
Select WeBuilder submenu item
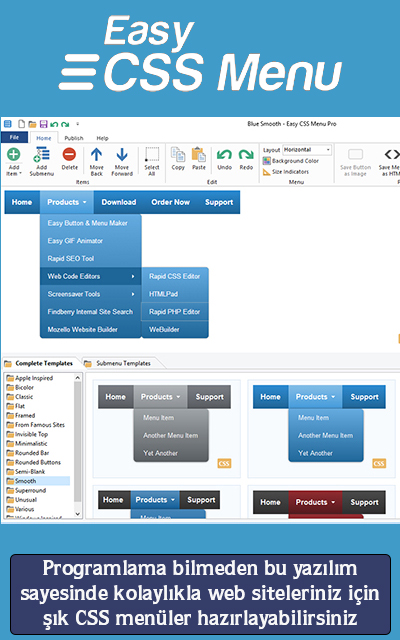point(175,329)
